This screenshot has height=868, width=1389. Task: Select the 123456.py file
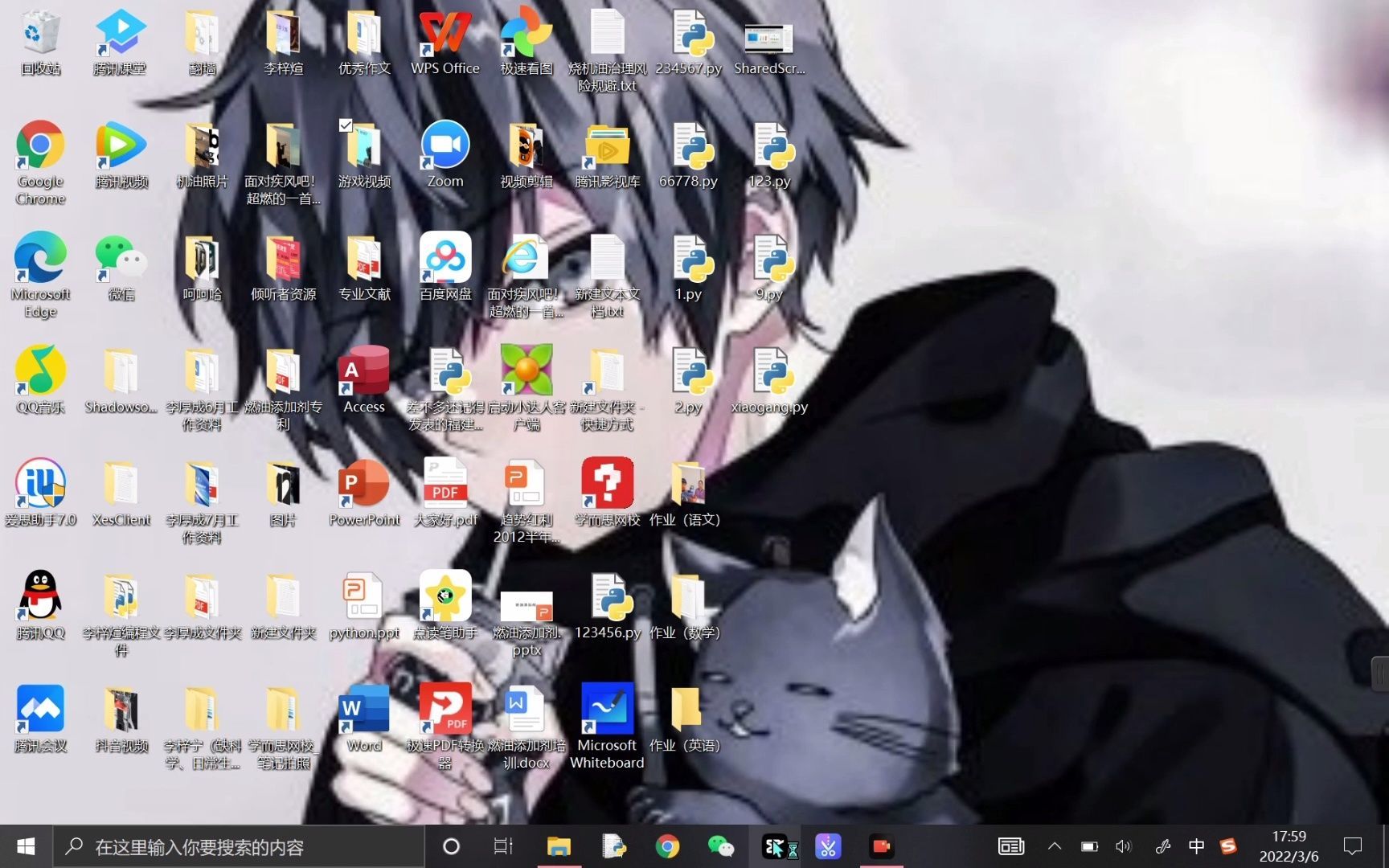(608, 604)
